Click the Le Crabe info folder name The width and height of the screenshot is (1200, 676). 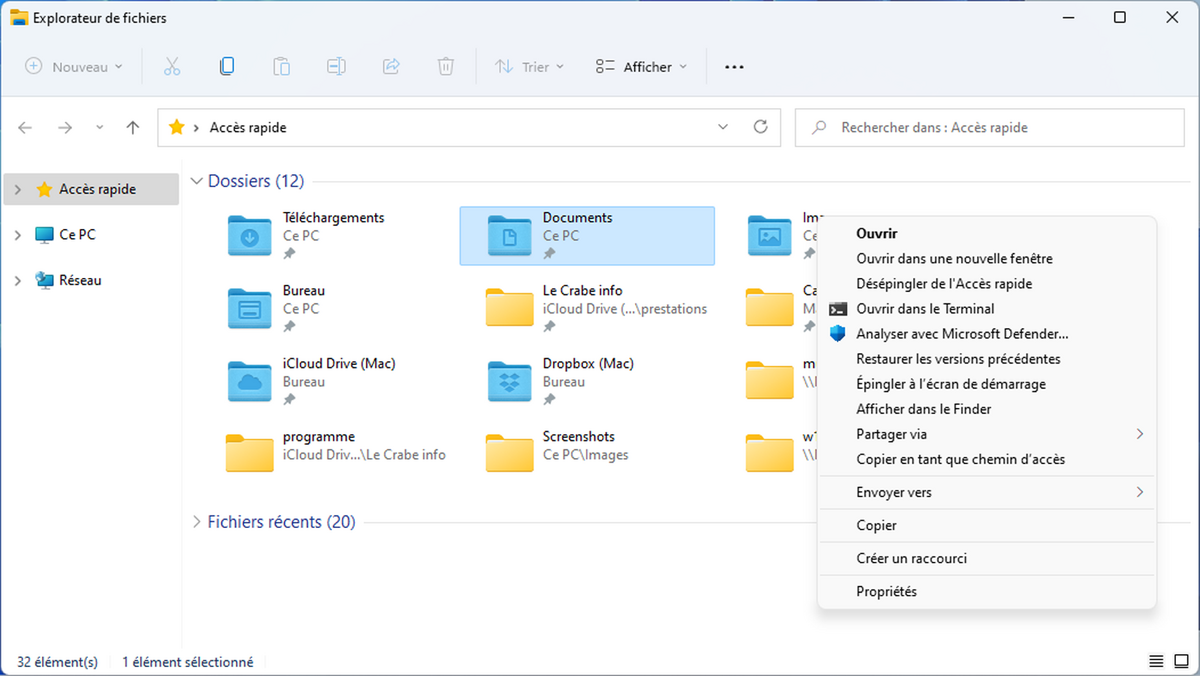(583, 291)
